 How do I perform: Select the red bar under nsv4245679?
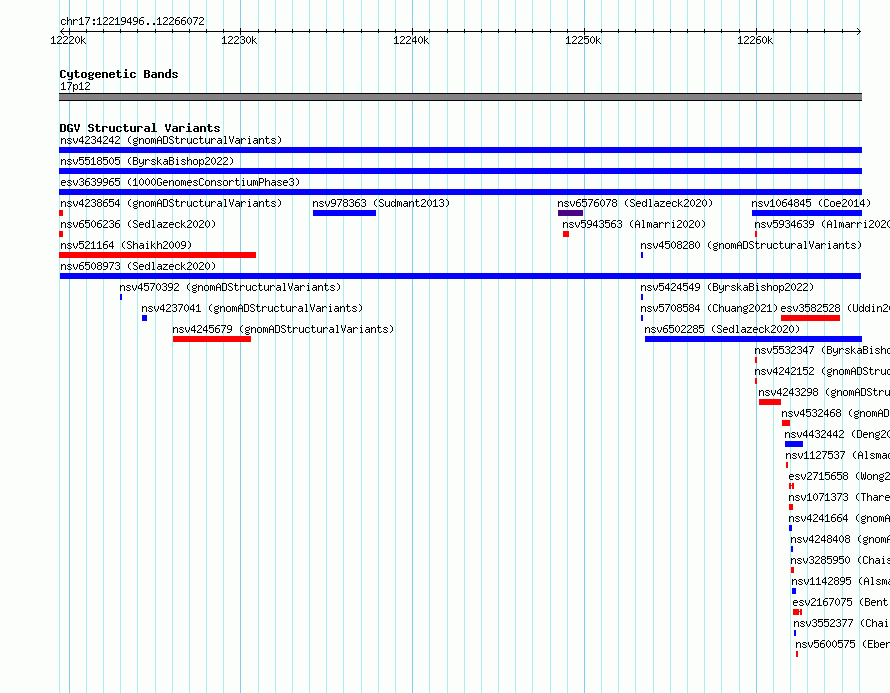point(212,339)
